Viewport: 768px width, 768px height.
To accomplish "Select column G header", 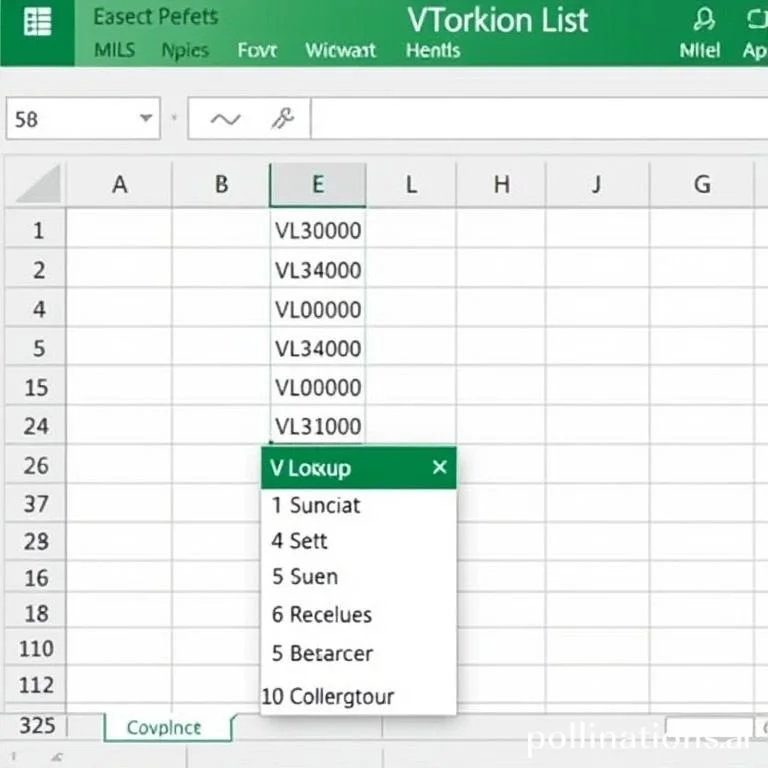I will point(702,185).
